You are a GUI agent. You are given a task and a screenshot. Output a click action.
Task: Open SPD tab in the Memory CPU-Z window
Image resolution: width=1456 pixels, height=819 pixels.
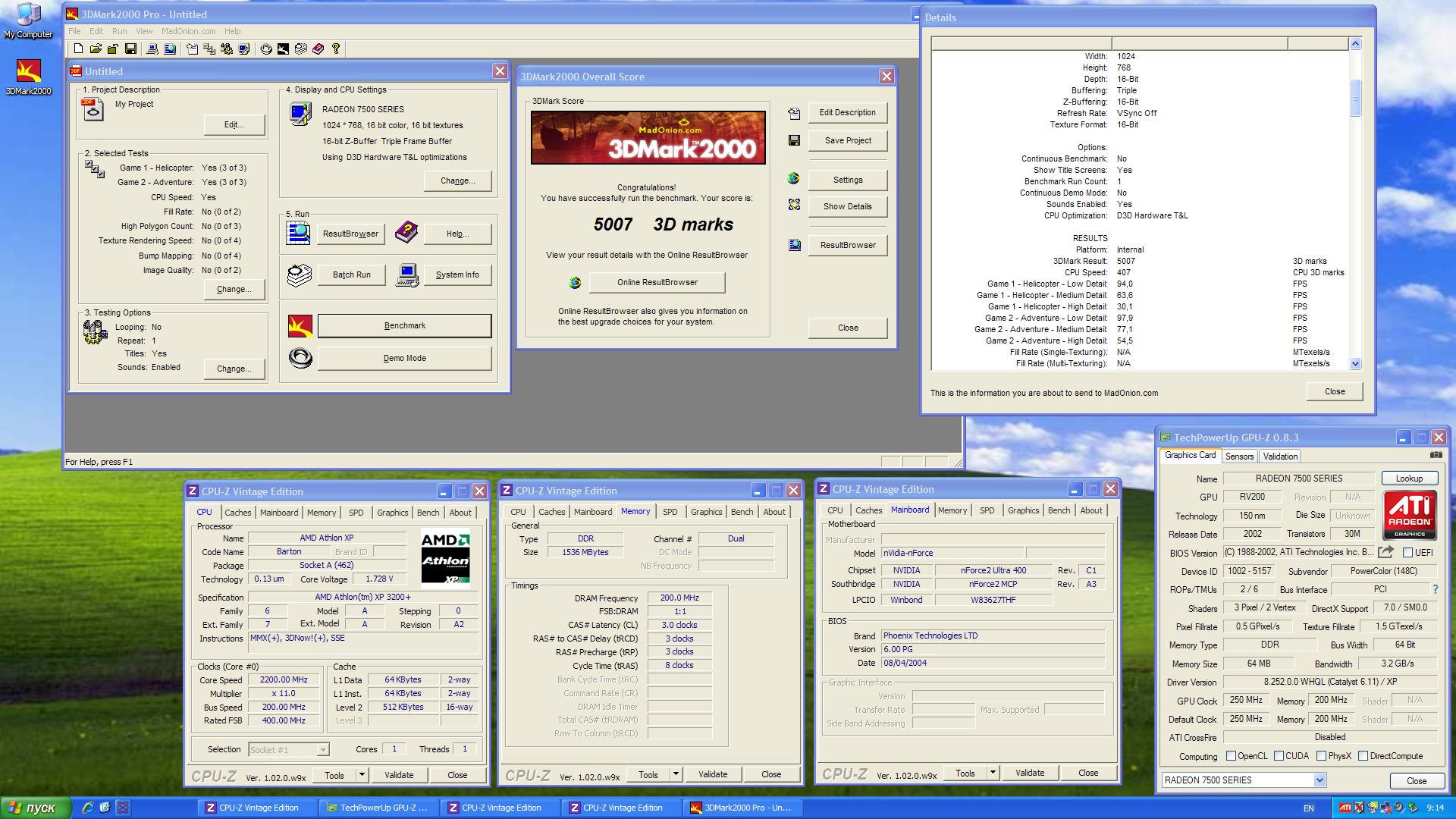point(670,512)
